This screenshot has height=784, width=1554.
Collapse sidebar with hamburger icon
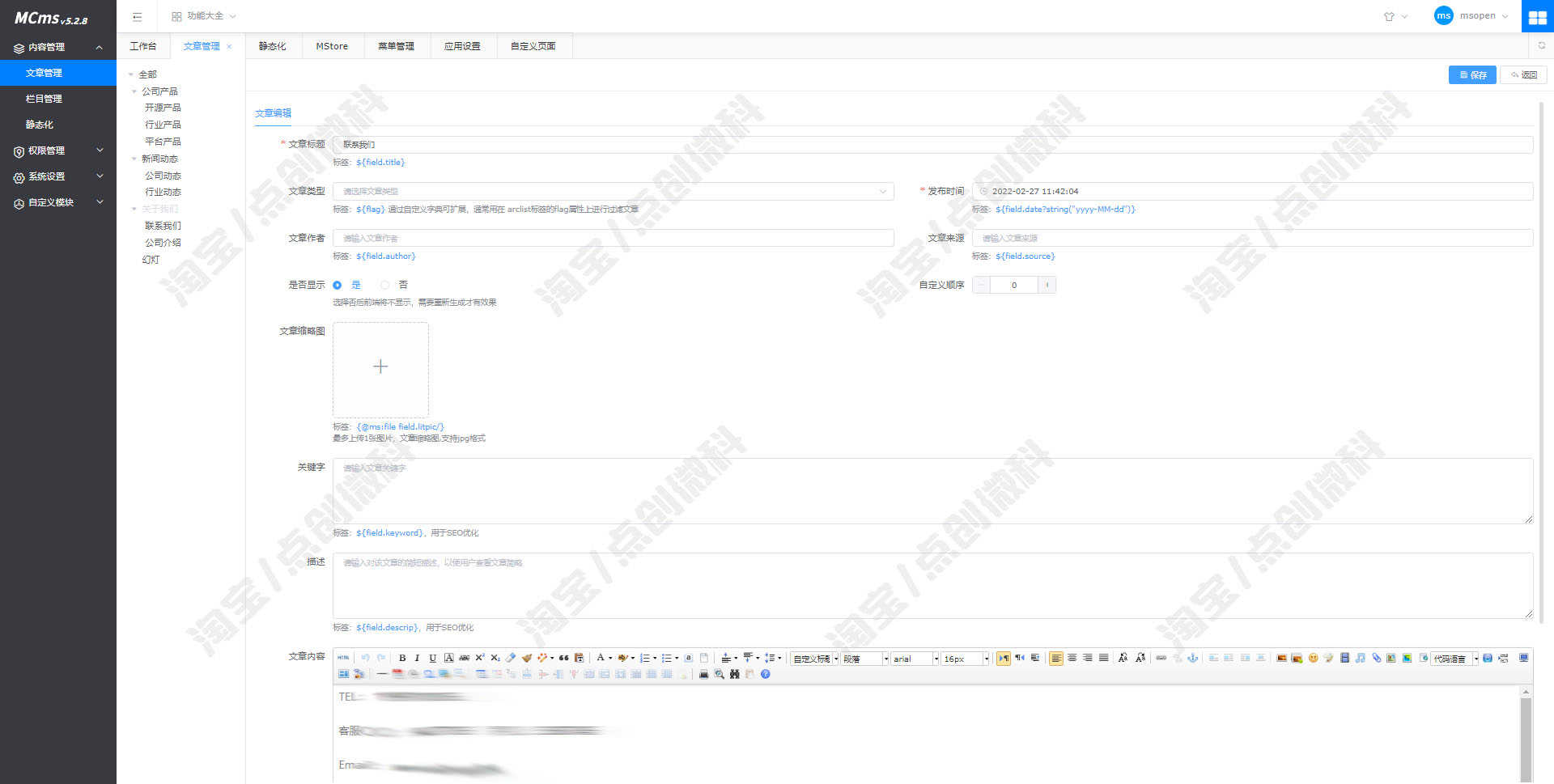[137, 16]
